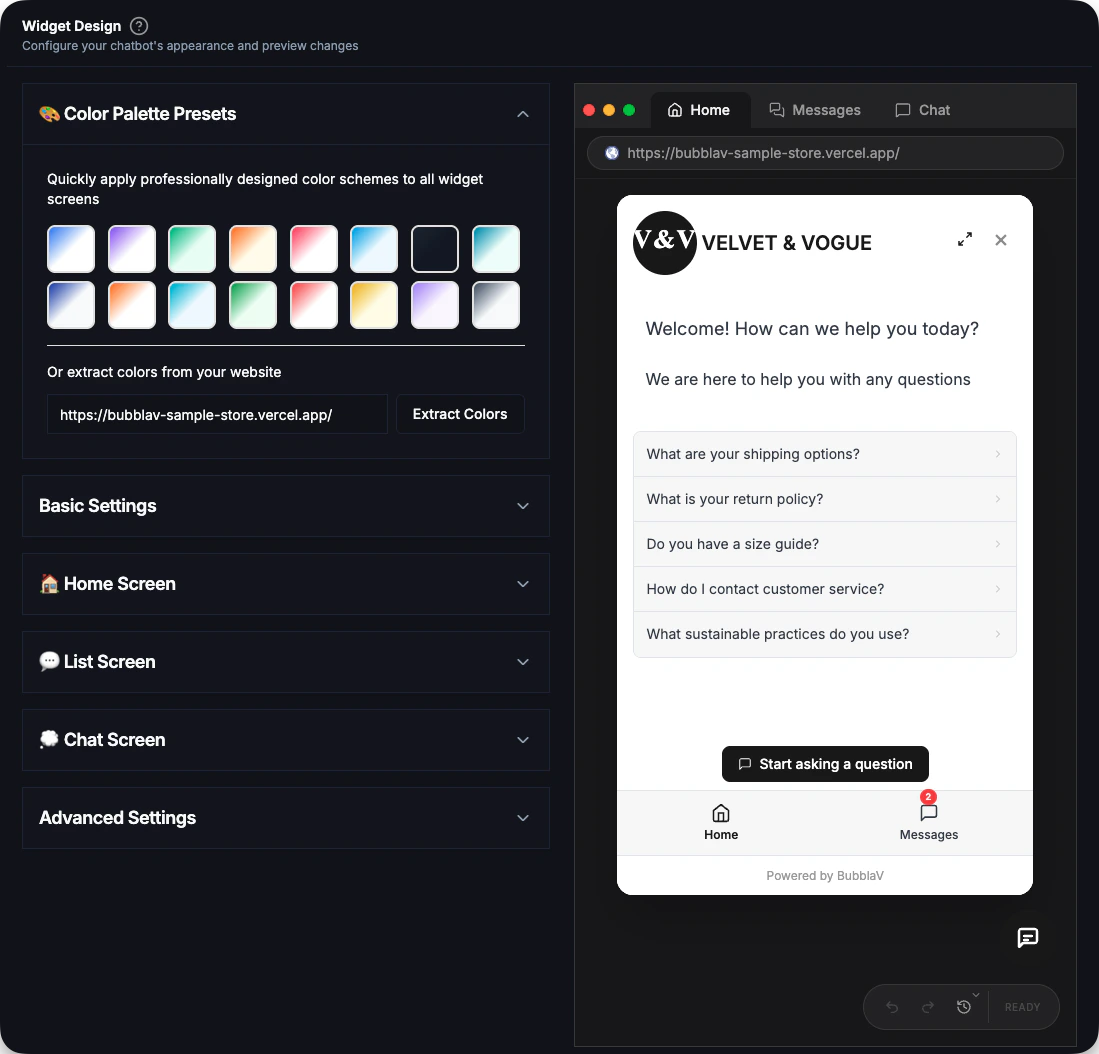Click the yellow window dot in the preview

coord(609,110)
